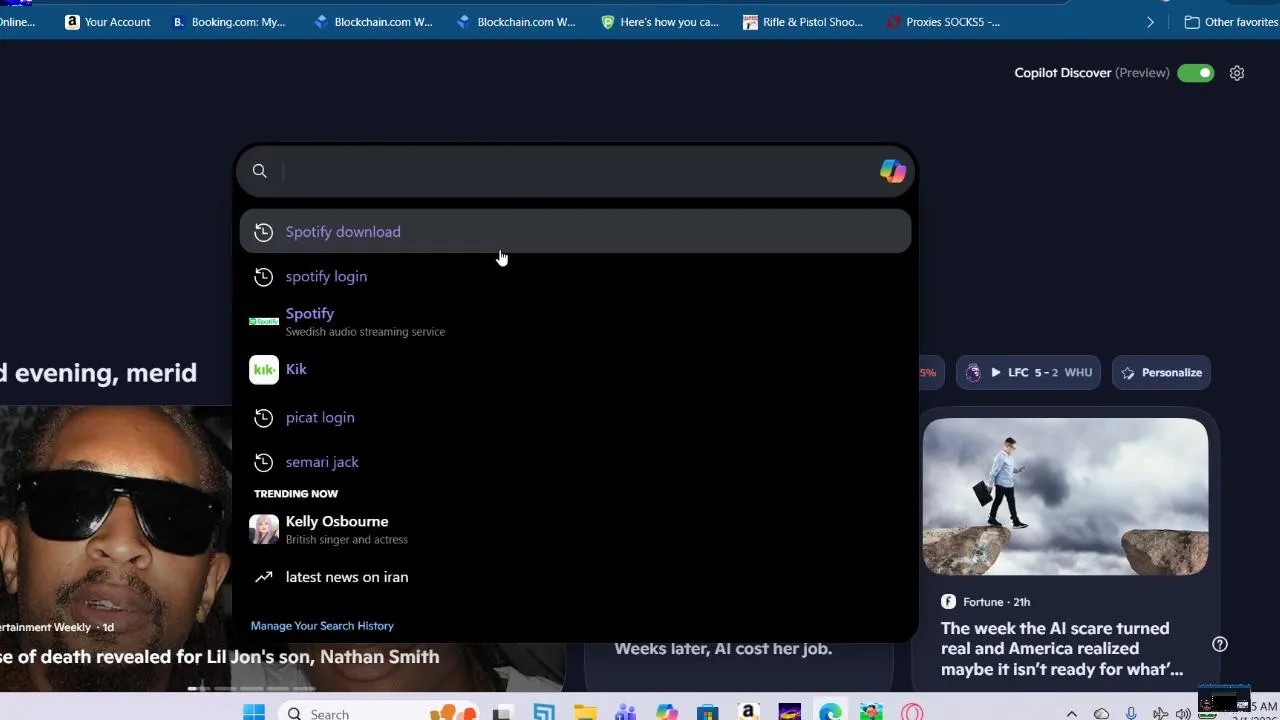1280x720 pixels.
Task: Switch to Microsoft Edge taskbar icon
Action: (x=830, y=713)
